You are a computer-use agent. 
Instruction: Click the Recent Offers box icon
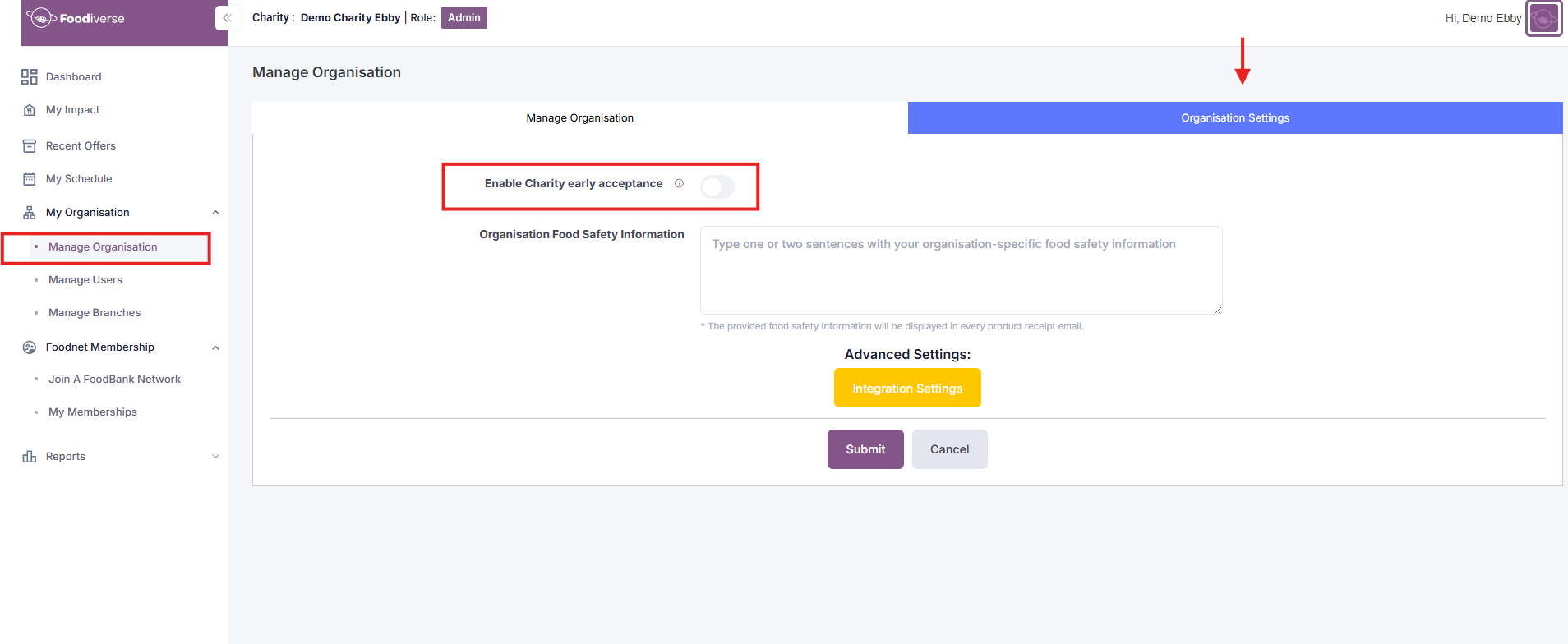click(x=30, y=146)
